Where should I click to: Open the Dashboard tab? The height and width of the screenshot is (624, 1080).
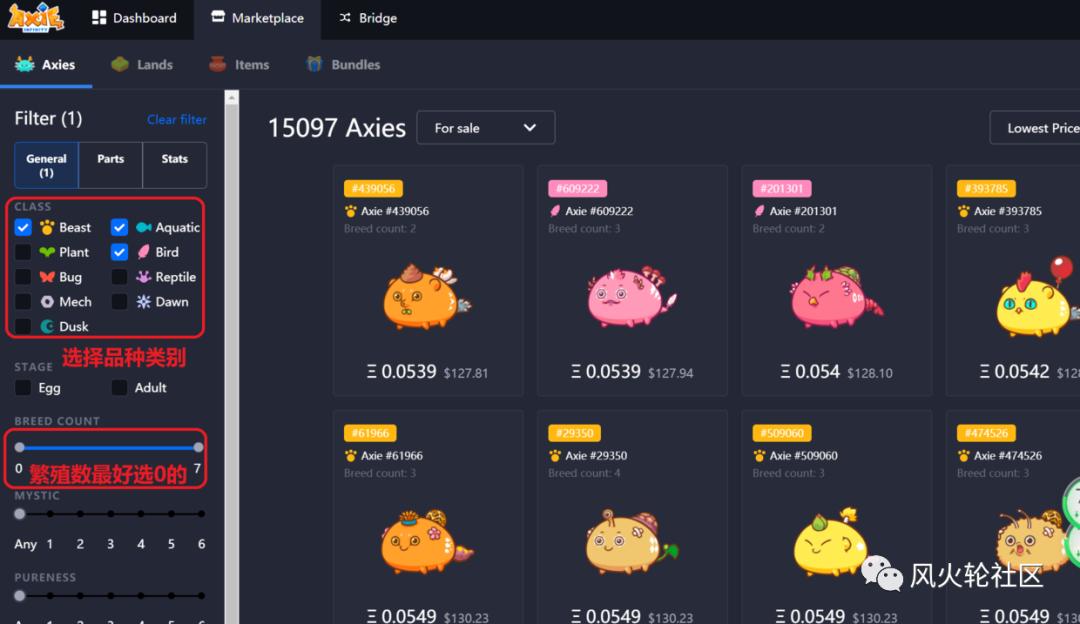(134, 18)
